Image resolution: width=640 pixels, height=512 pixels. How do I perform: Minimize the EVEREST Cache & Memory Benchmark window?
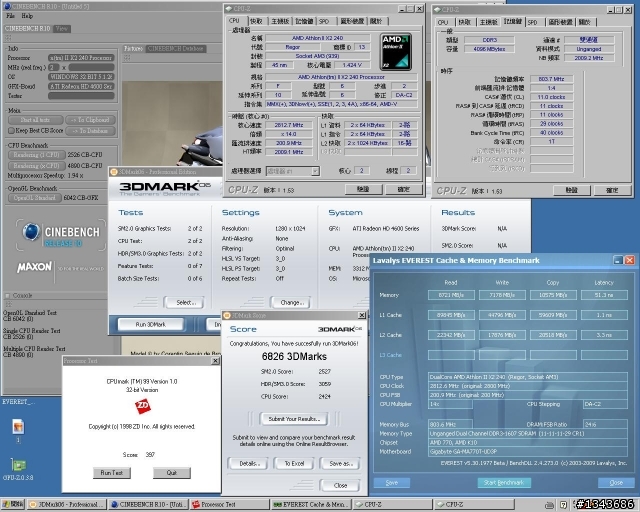pos(618,260)
